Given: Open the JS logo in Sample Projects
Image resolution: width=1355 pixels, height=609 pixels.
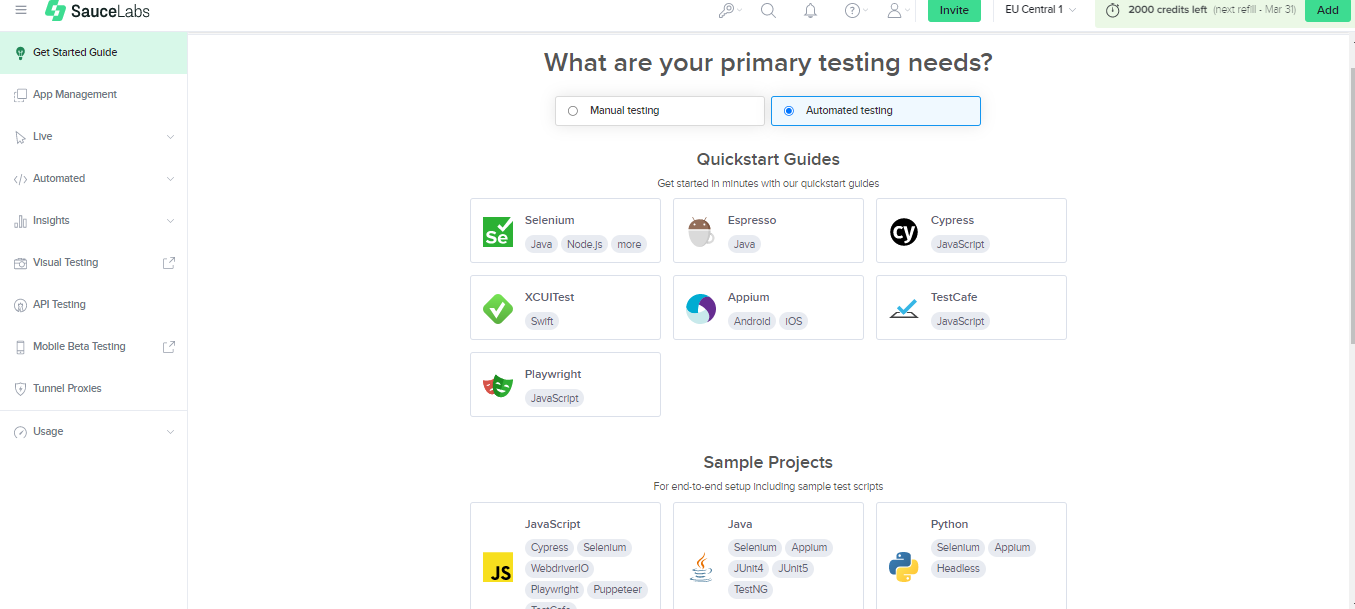Looking at the screenshot, I should point(497,567).
